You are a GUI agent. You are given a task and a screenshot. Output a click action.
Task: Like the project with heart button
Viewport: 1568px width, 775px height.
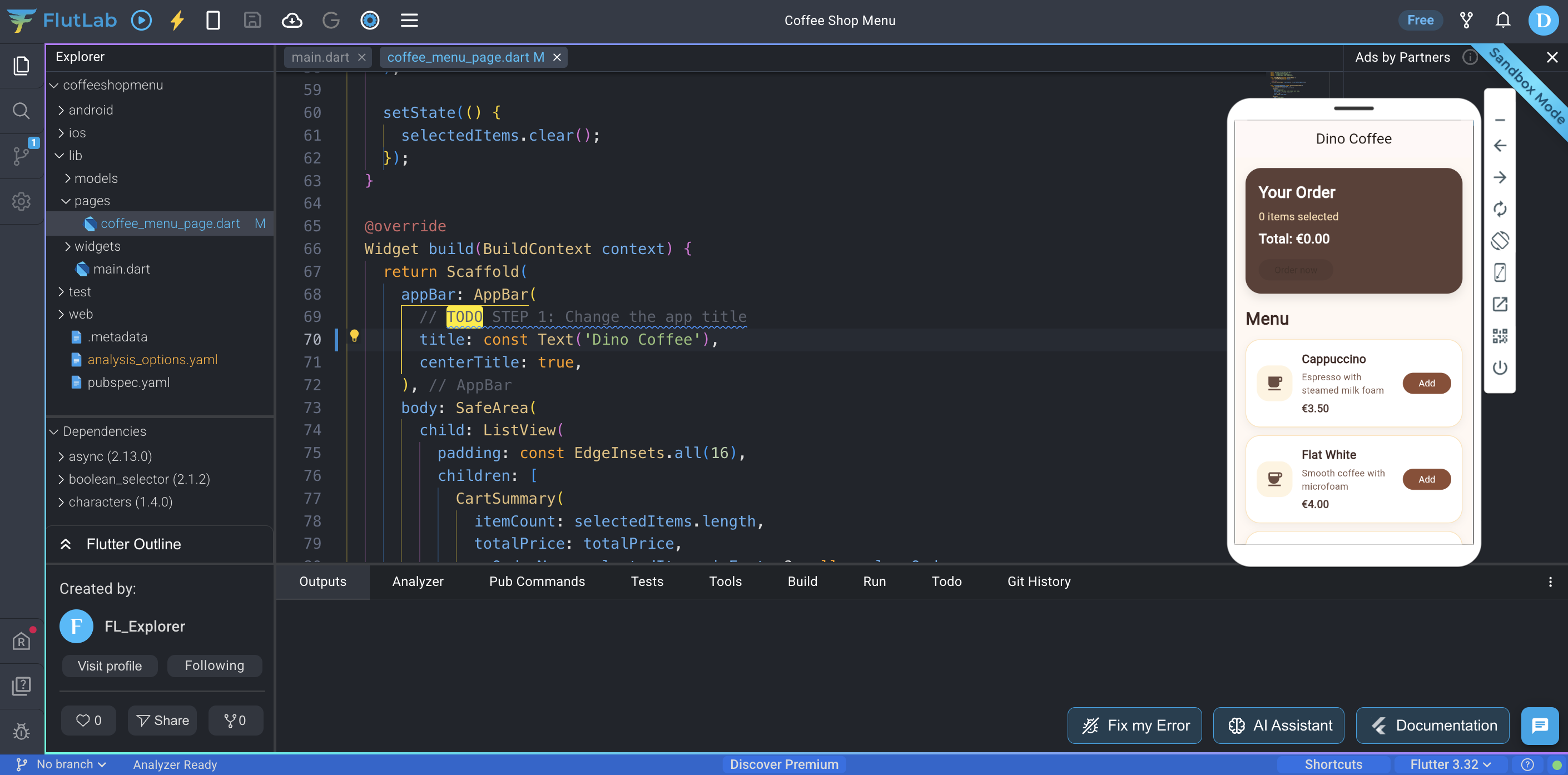click(88, 720)
